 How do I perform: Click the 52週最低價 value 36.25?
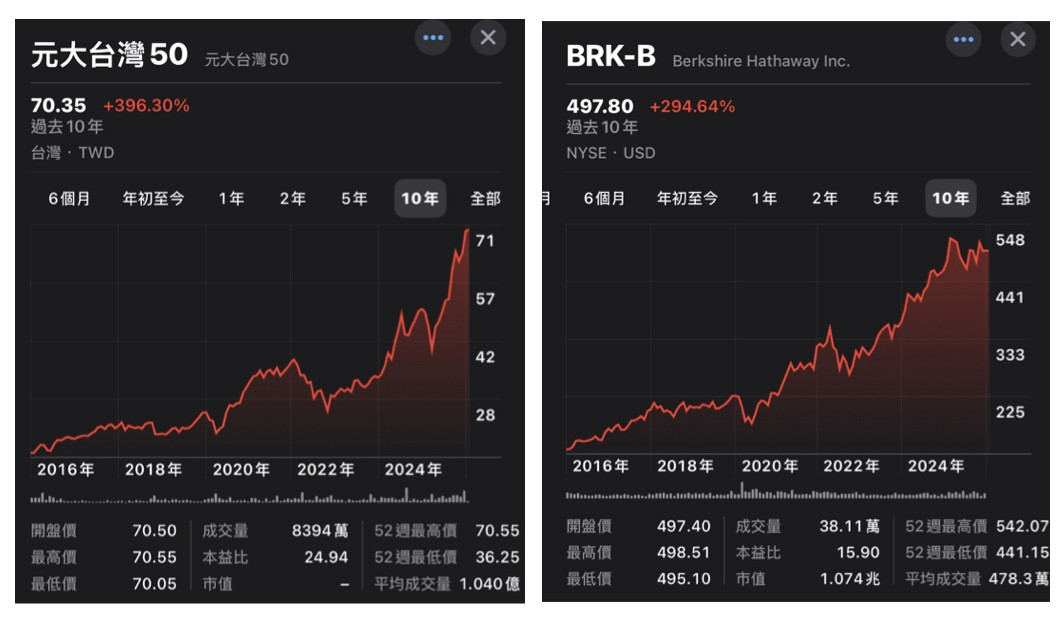click(x=497, y=557)
